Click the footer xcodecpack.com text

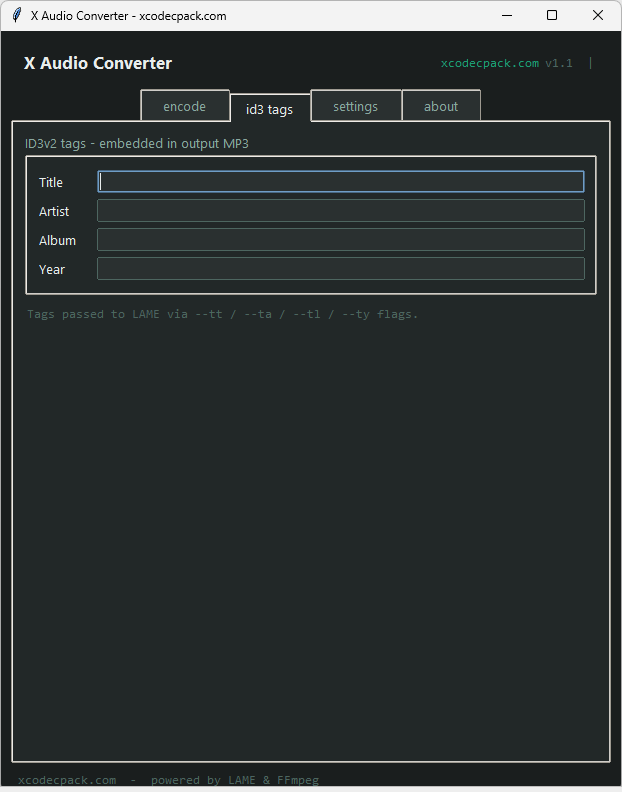point(67,780)
